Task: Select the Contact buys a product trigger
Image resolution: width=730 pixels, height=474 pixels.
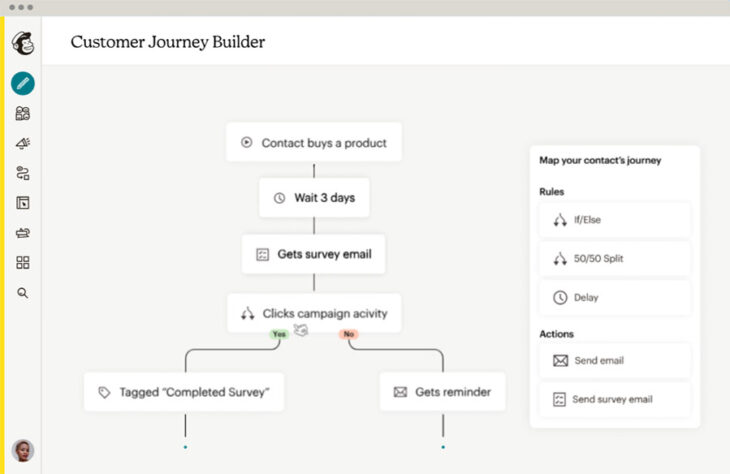Action: click(x=313, y=143)
